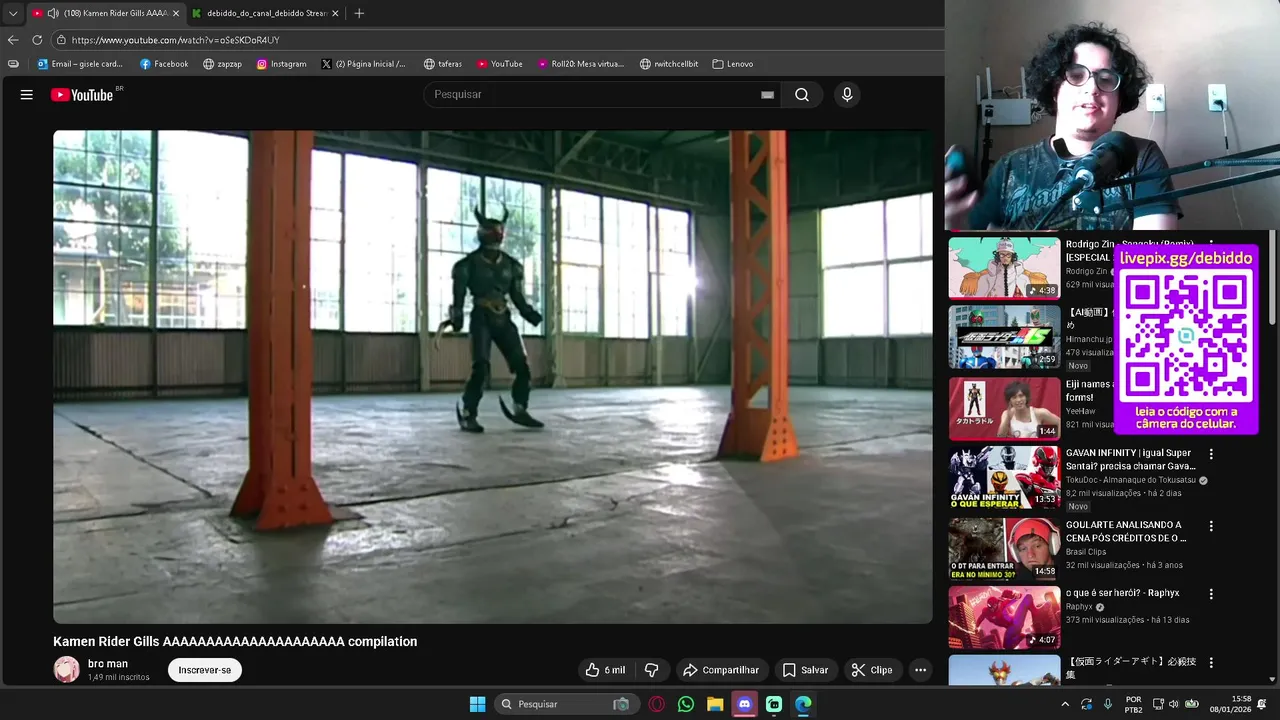
Task: Open the taferas bookmark
Action: point(443,64)
